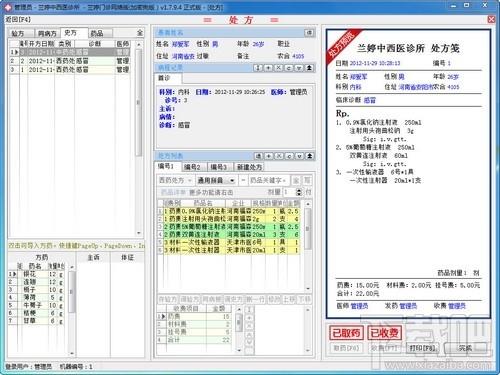The width and height of the screenshot is (500, 375).
Task: Click the prescription history list scrollbar
Action: pyautogui.click(x=139, y=138)
